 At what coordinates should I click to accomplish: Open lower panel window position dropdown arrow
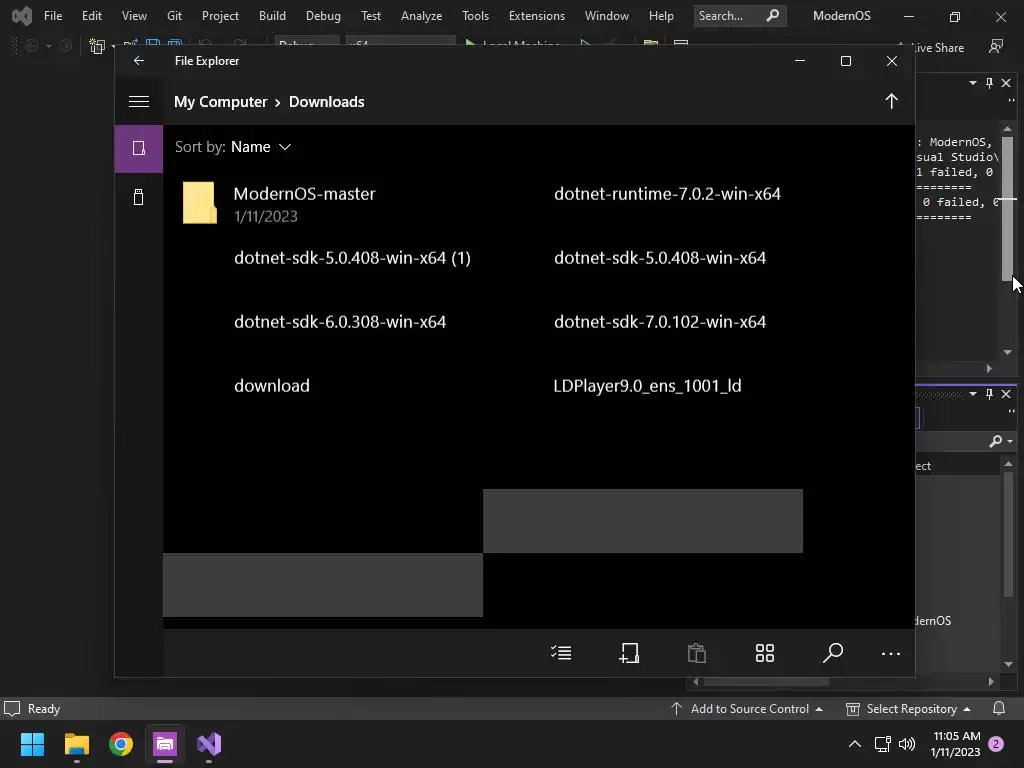(973, 394)
